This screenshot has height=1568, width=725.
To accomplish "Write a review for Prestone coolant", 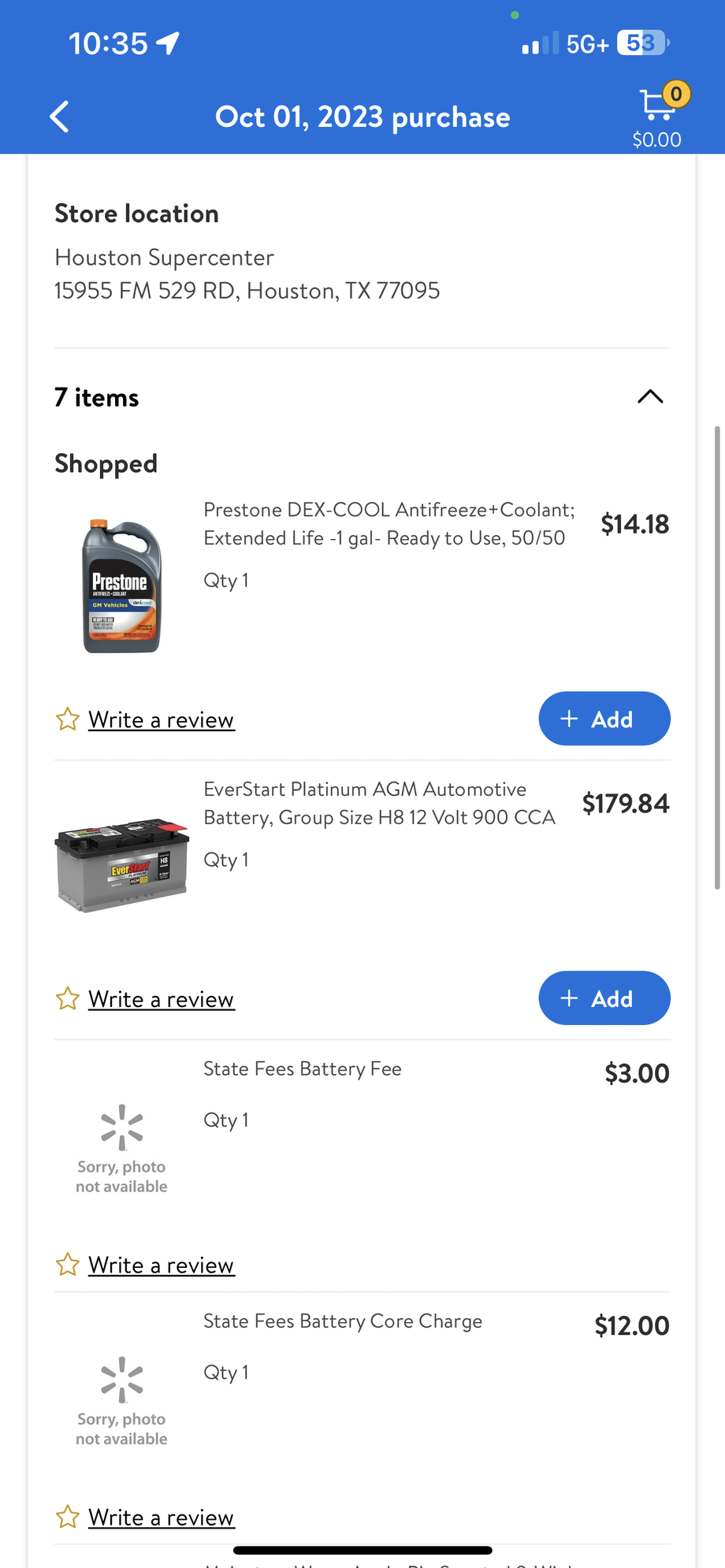I will [x=161, y=719].
